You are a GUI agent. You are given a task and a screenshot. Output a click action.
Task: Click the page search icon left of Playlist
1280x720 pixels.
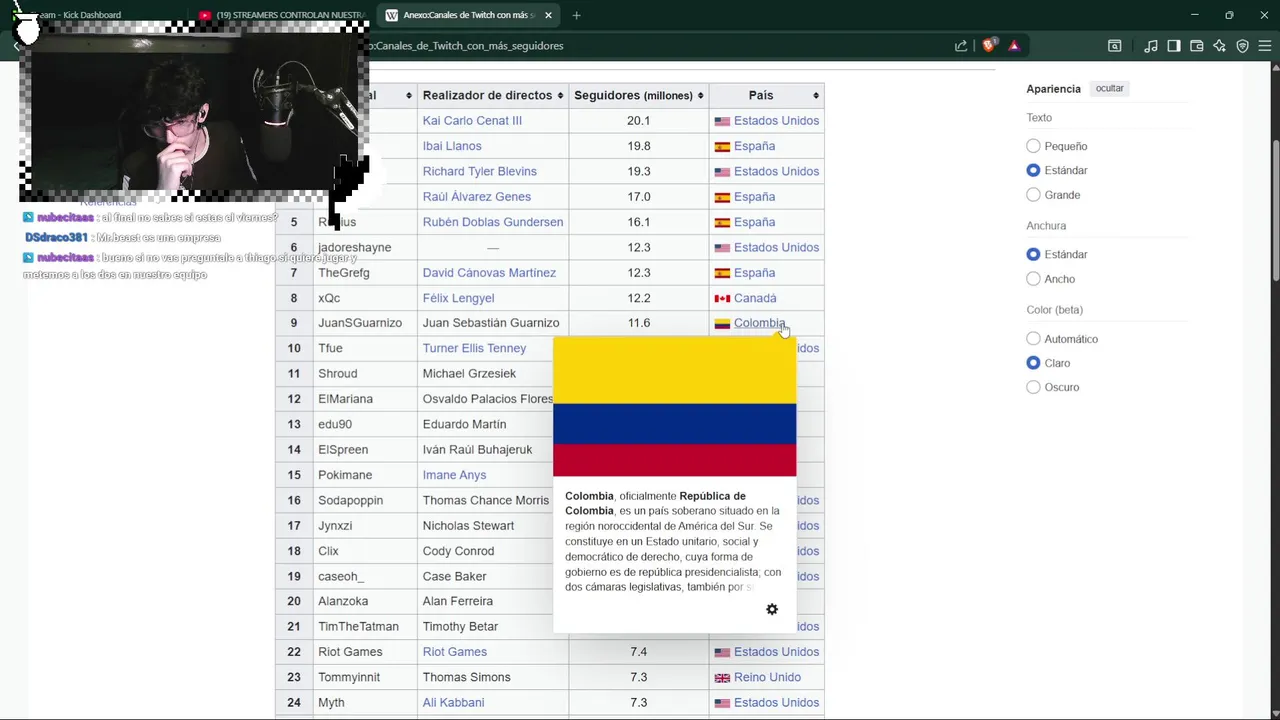[1115, 46]
